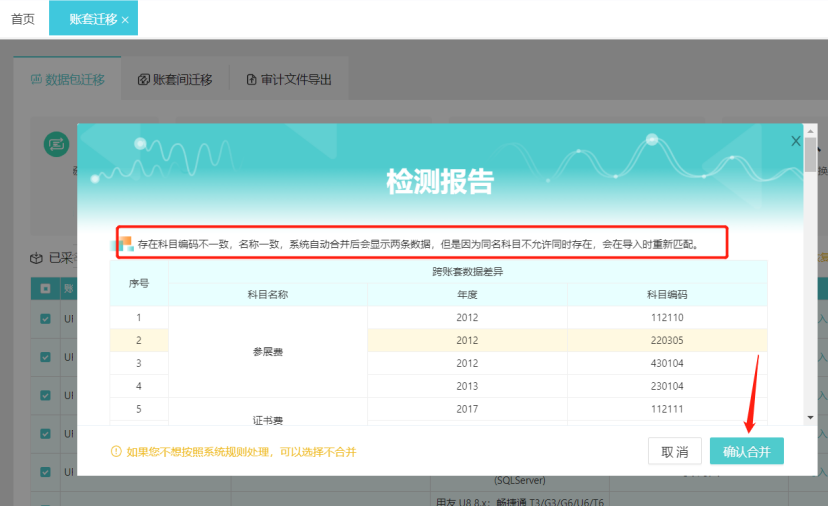Toggle the select-all checkbox in table header

pyautogui.click(x=45, y=289)
